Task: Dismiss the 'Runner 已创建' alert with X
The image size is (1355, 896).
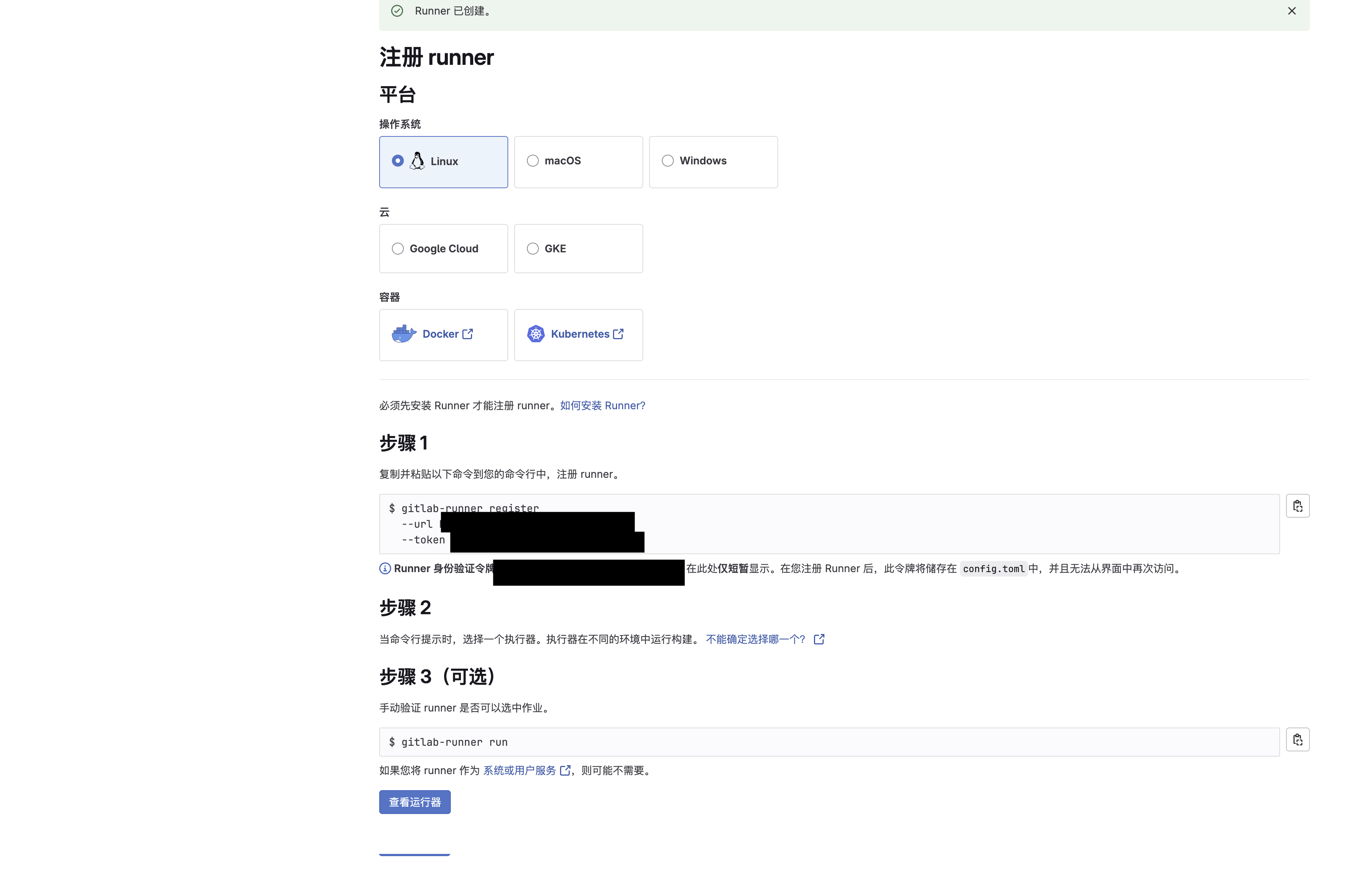Action: (1291, 11)
